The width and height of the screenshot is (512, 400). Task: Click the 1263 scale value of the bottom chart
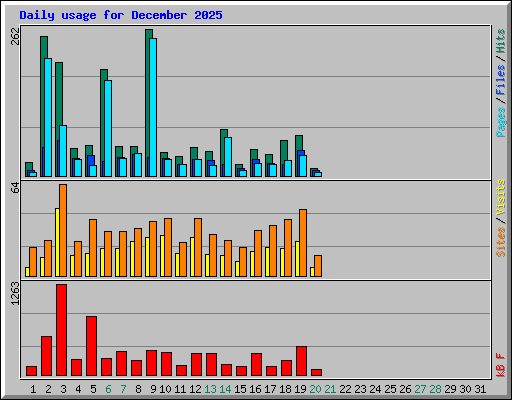tap(15, 294)
